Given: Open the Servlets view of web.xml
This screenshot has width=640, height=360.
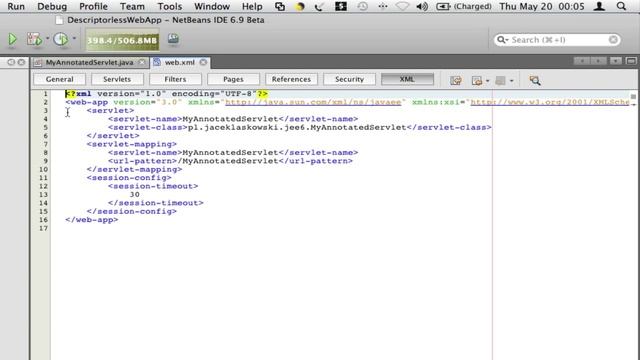Looking at the screenshot, I should pyautogui.click(x=117, y=79).
